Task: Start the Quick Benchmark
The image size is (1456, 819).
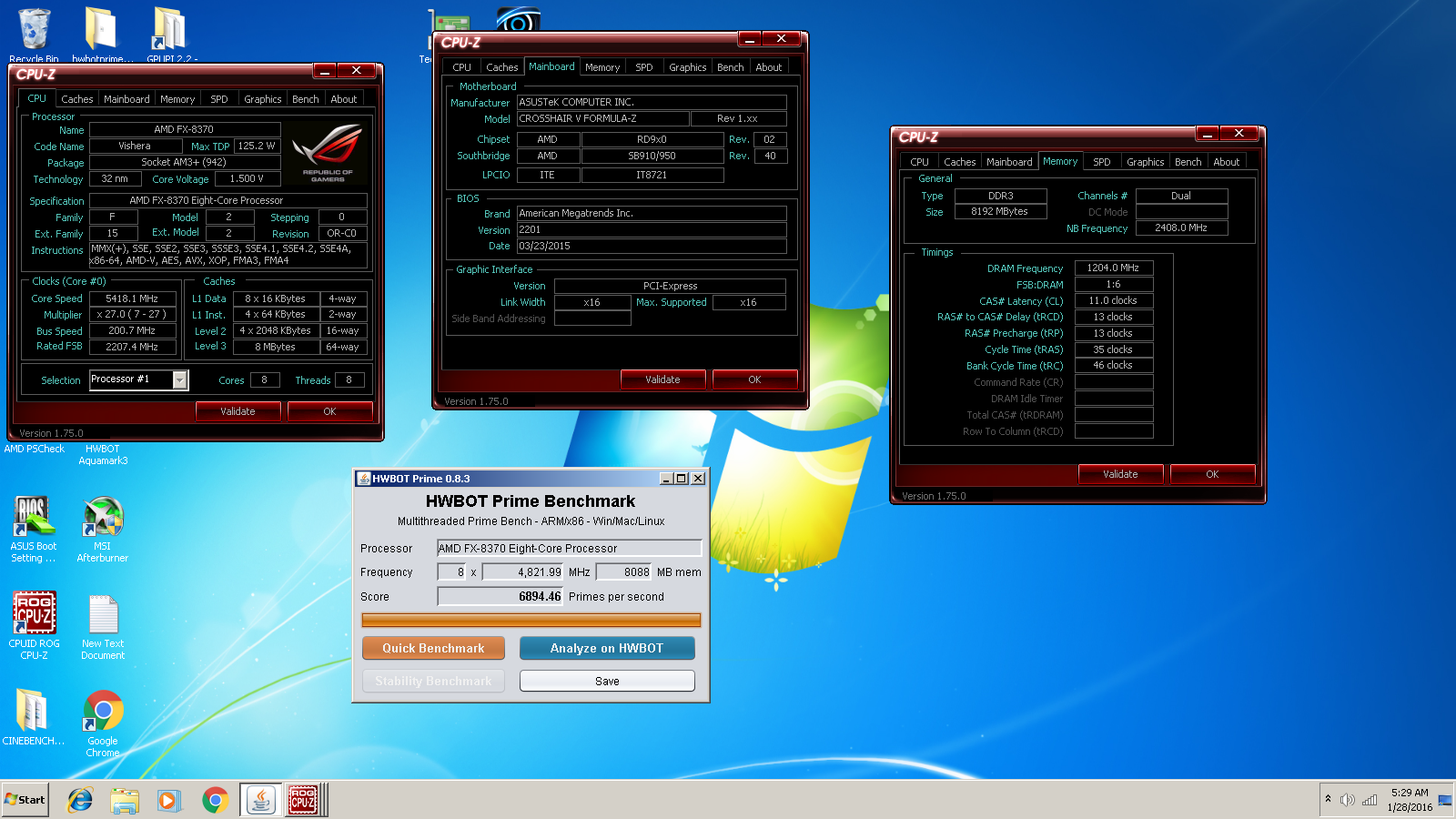Action: click(433, 648)
